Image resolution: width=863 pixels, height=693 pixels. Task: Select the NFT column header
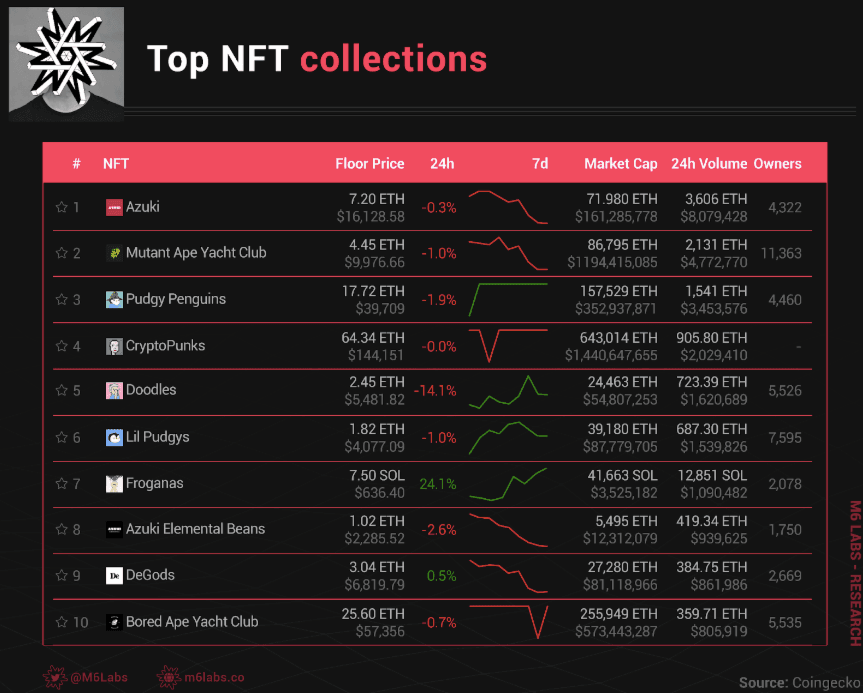pyautogui.click(x=116, y=164)
